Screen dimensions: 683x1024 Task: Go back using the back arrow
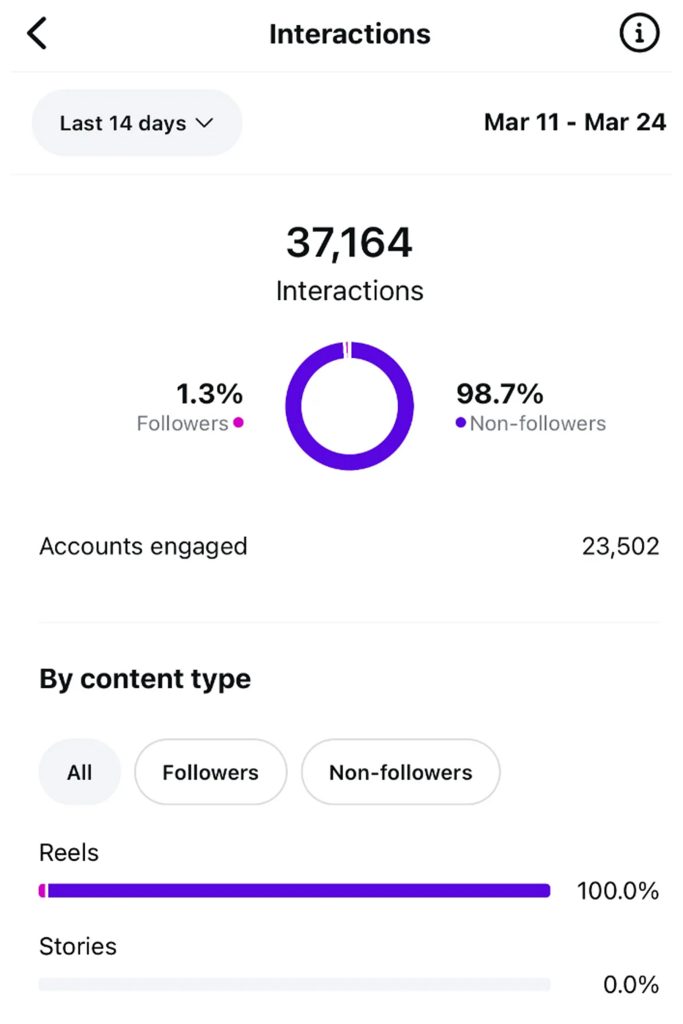pos(37,34)
